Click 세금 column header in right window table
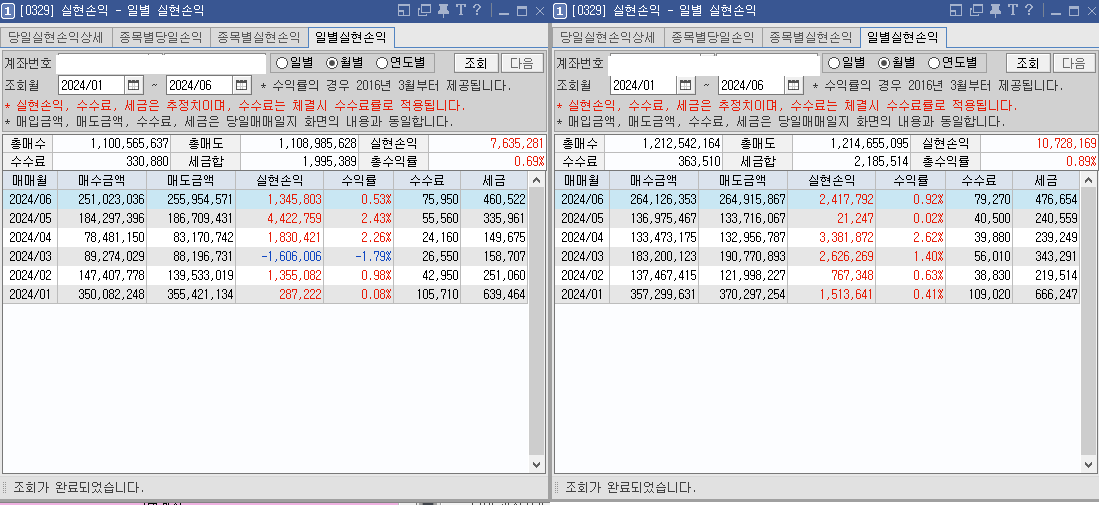This screenshot has height=505, width=1104. click(1046, 181)
